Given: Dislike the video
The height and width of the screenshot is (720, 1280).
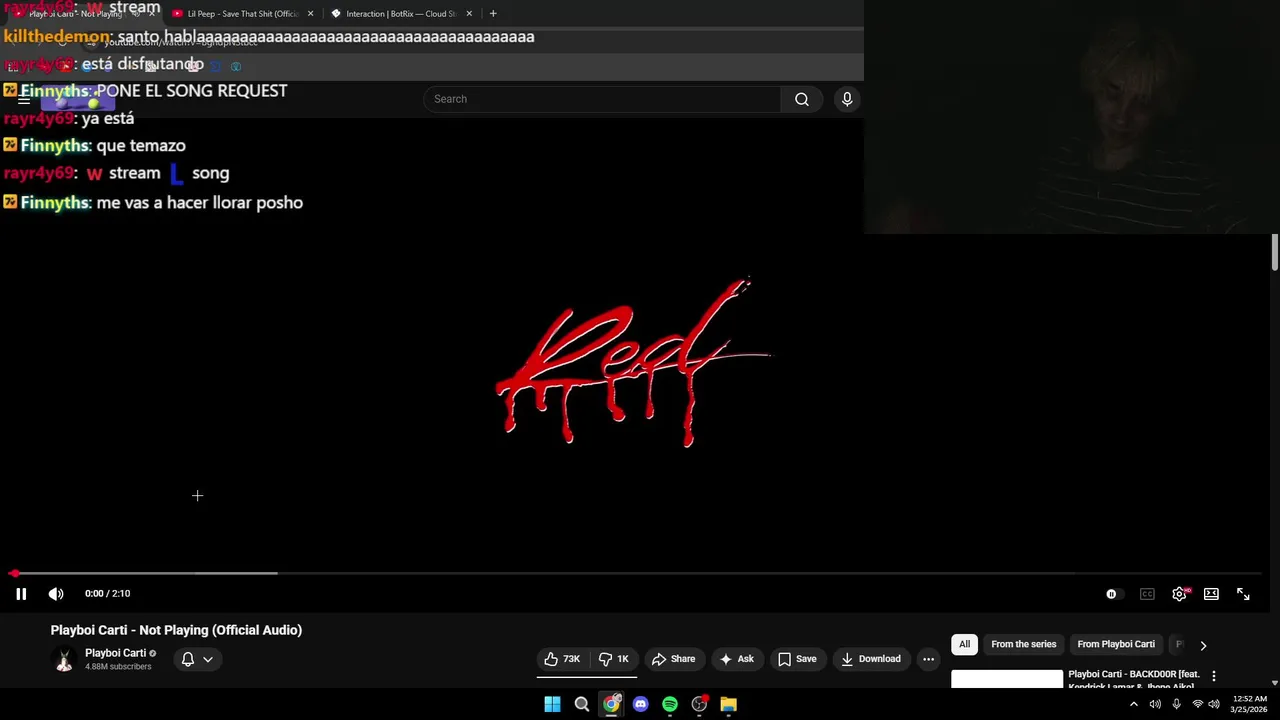Looking at the screenshot, I should (x=614, y=659).
